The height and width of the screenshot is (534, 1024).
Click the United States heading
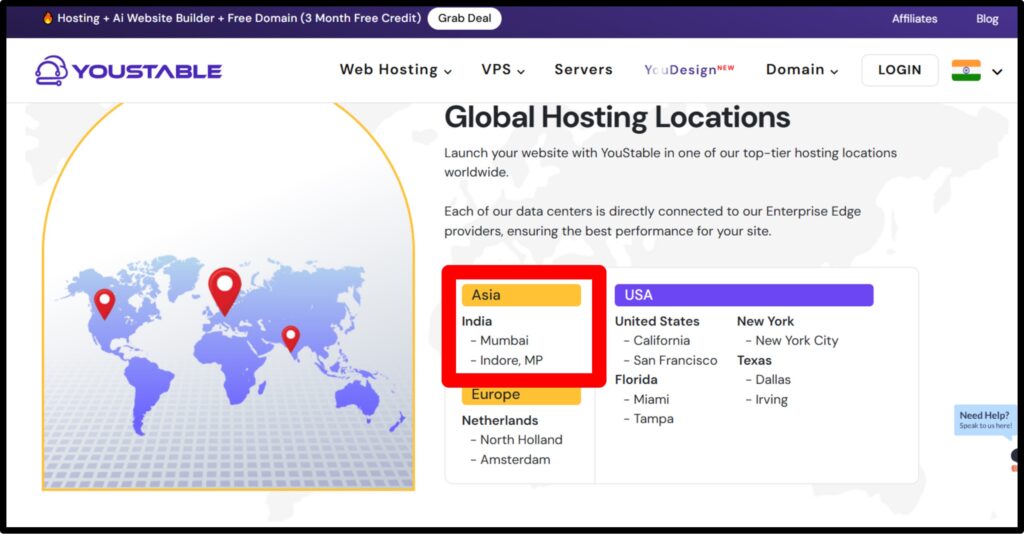tap(657, 321)
